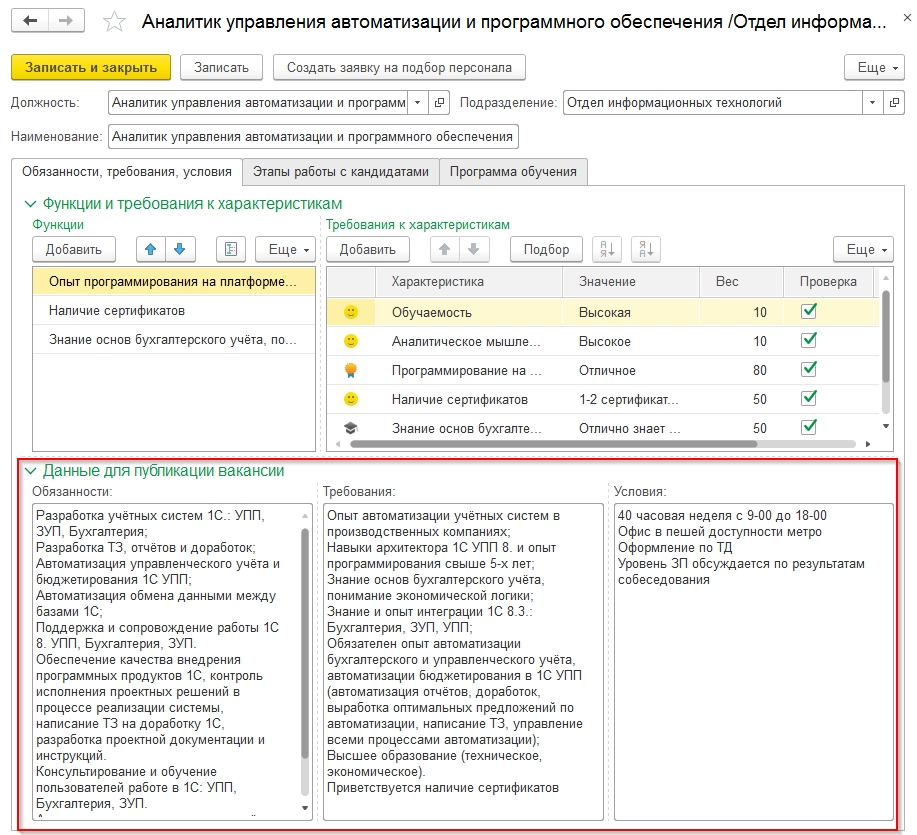This screenshot has width=917, height=835.
Task: Select function Знание основ бухгалтерского учёта
Action: pos(174,340)
